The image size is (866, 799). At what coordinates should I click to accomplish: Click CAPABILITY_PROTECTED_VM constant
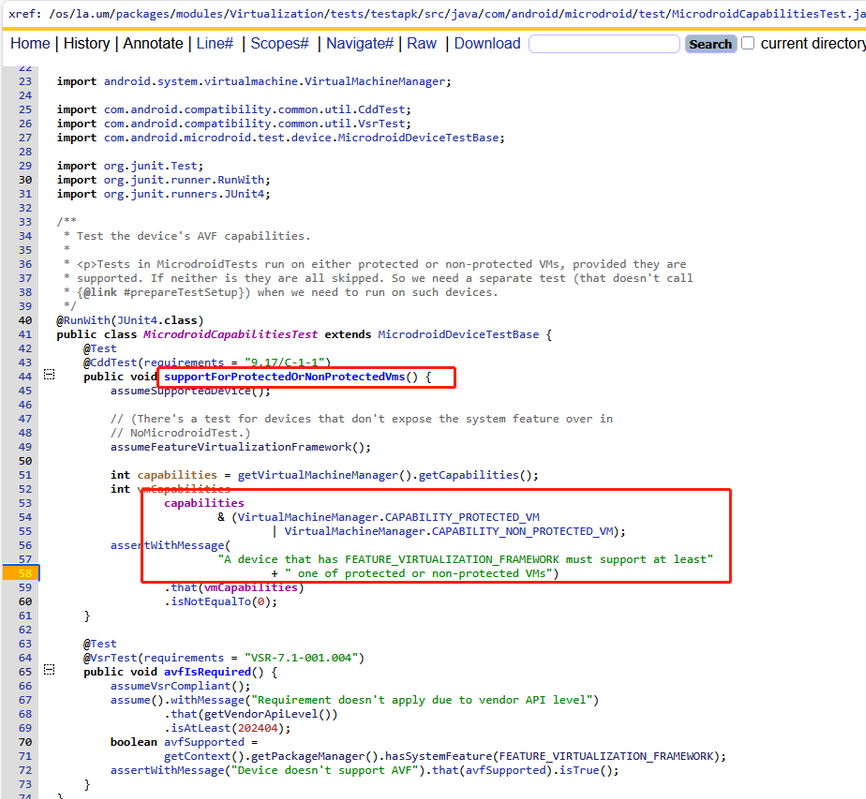point(462,517)
